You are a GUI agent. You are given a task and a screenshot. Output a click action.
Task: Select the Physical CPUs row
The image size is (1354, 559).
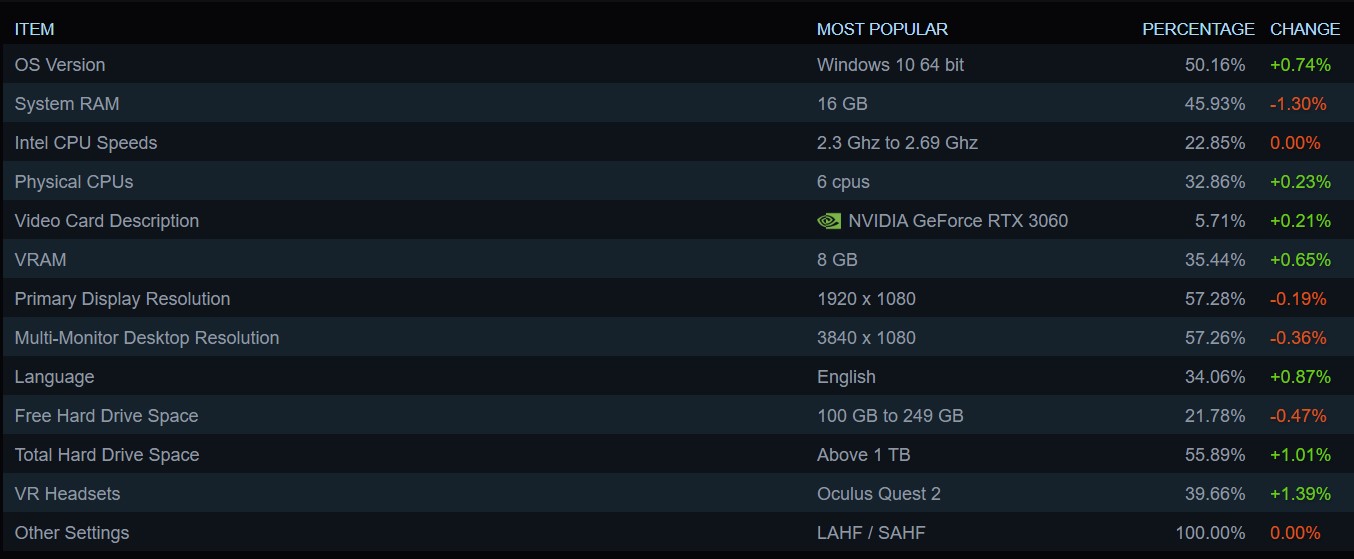coord(677,181)
